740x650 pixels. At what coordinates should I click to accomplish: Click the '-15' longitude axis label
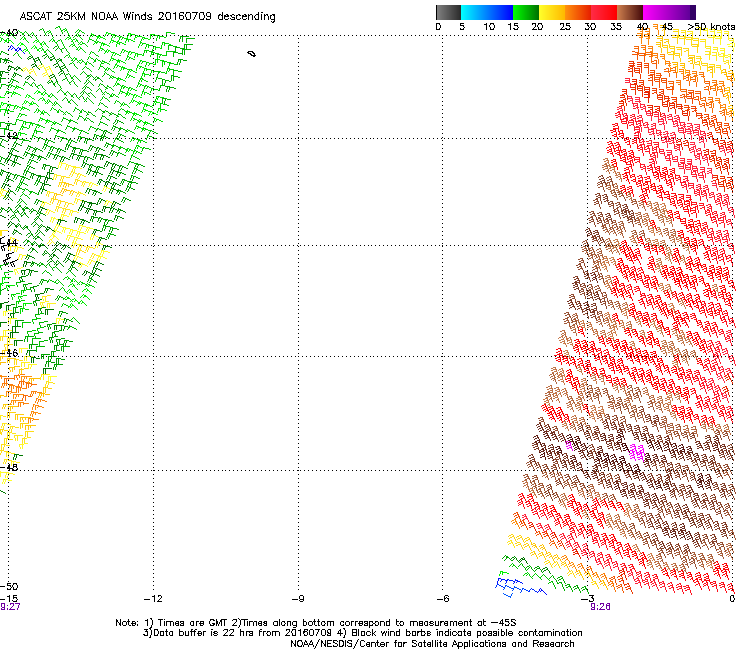click(9, 599)
